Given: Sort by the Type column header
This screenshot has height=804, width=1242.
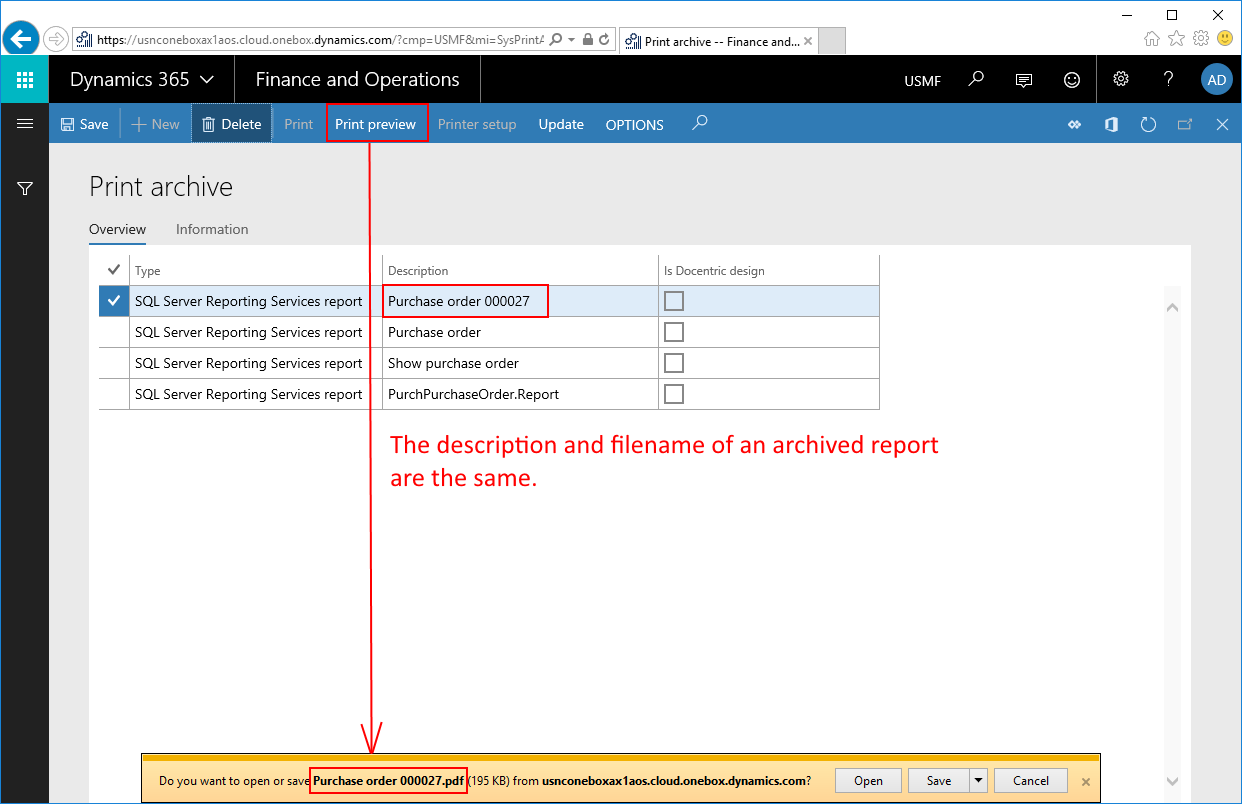Looking at the screenshot, I should 148,271.
